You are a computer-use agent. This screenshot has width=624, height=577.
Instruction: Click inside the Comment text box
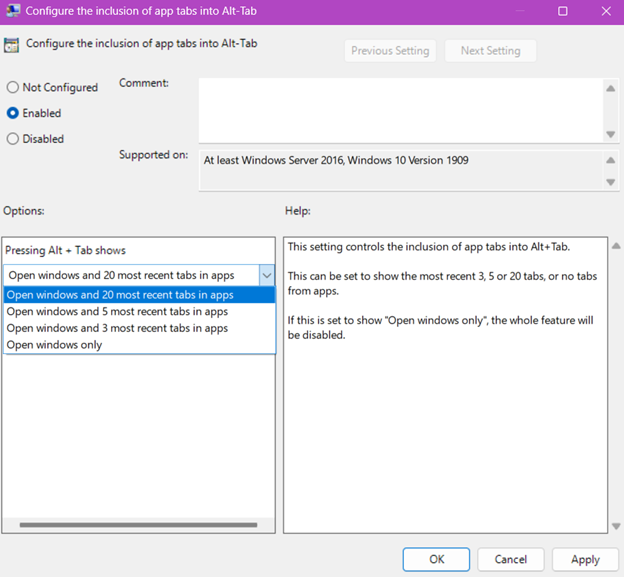(400, 110)
